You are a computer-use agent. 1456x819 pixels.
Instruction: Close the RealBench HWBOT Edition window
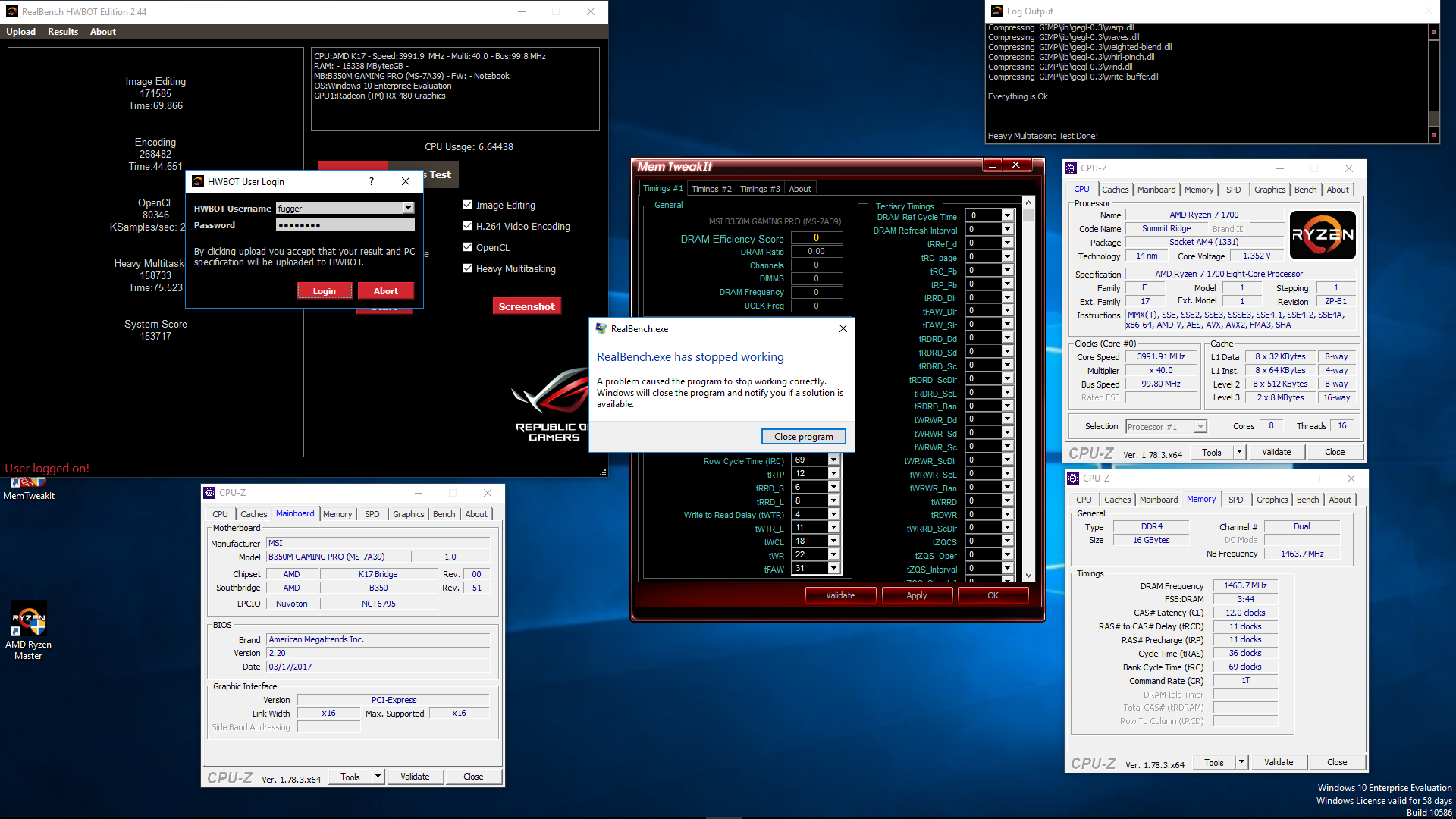pos(591,11)
